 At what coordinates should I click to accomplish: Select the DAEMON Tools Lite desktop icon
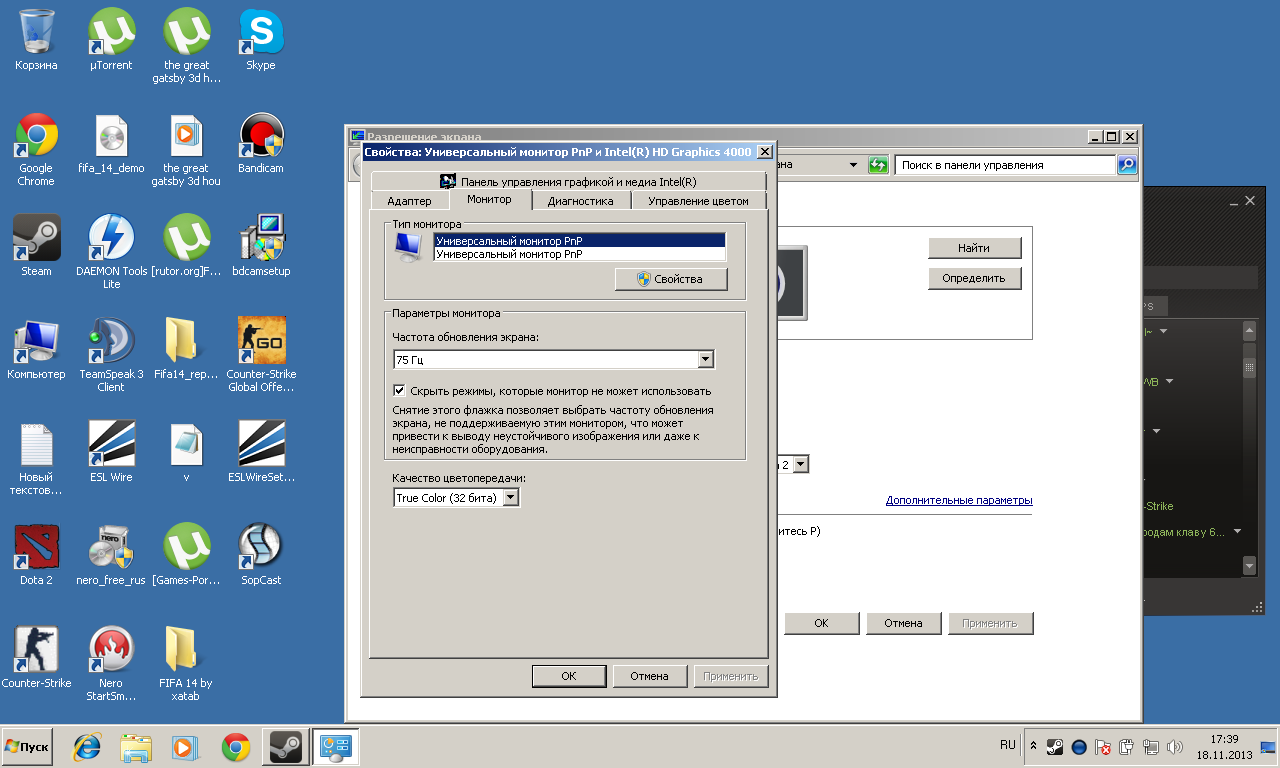(111, 252)
